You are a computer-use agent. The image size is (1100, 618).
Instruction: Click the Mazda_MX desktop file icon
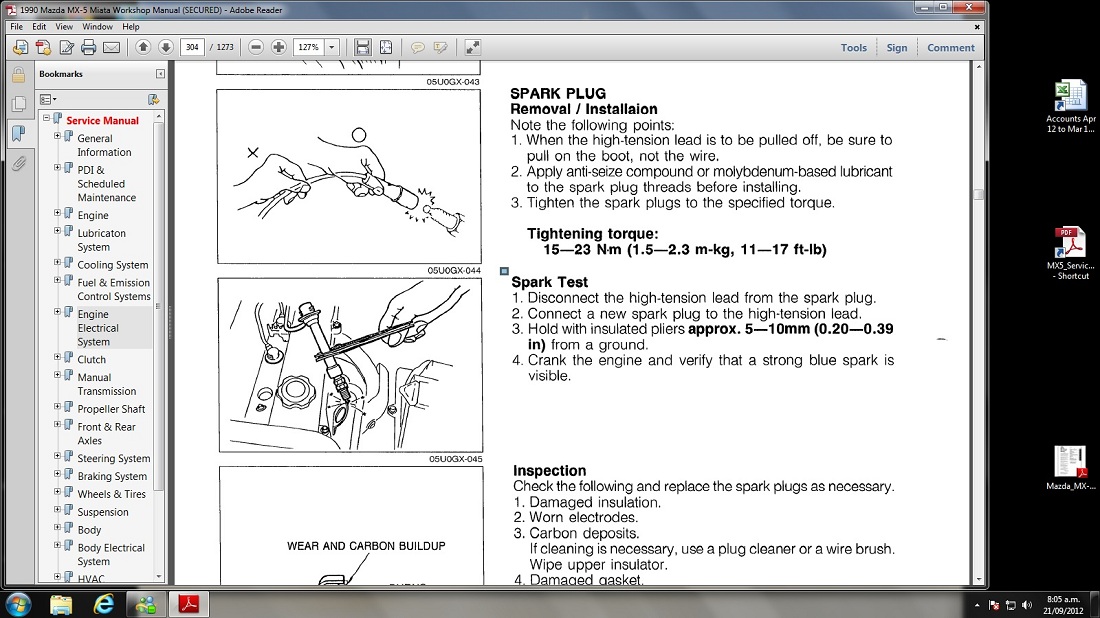coord(1071,467)
